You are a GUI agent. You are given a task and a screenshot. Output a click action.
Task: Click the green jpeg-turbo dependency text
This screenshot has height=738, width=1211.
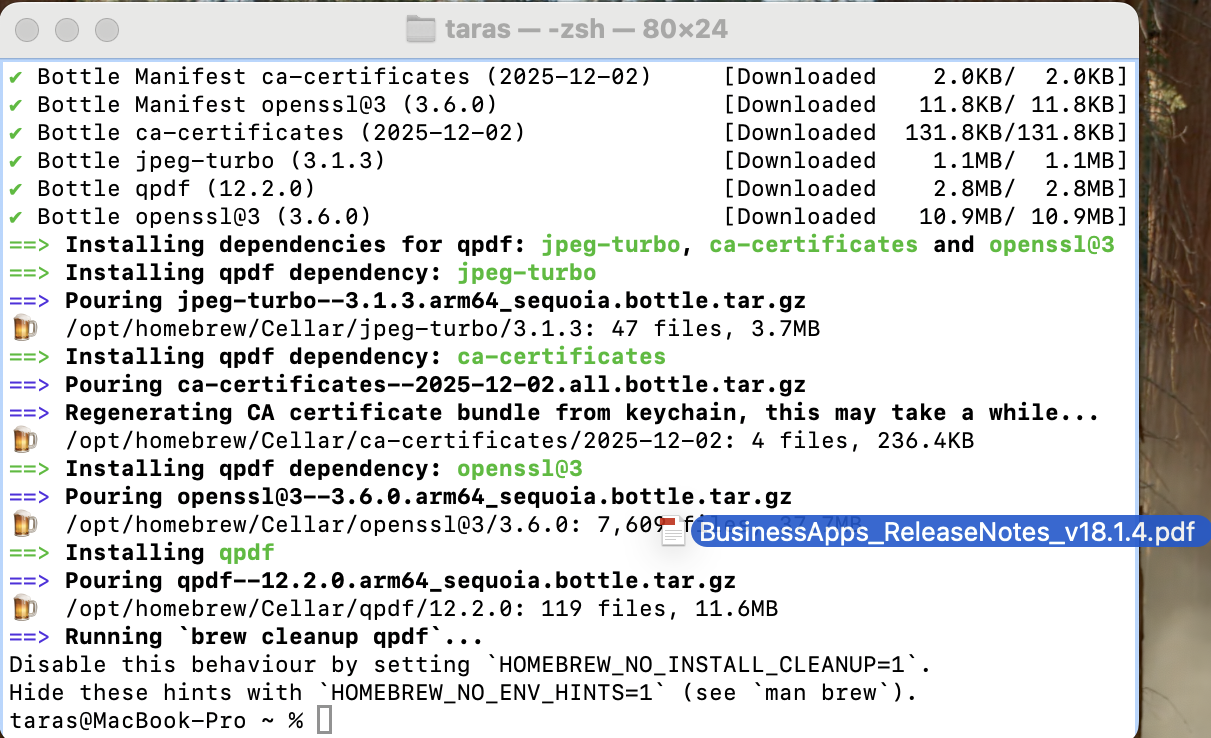coord(527,272)
